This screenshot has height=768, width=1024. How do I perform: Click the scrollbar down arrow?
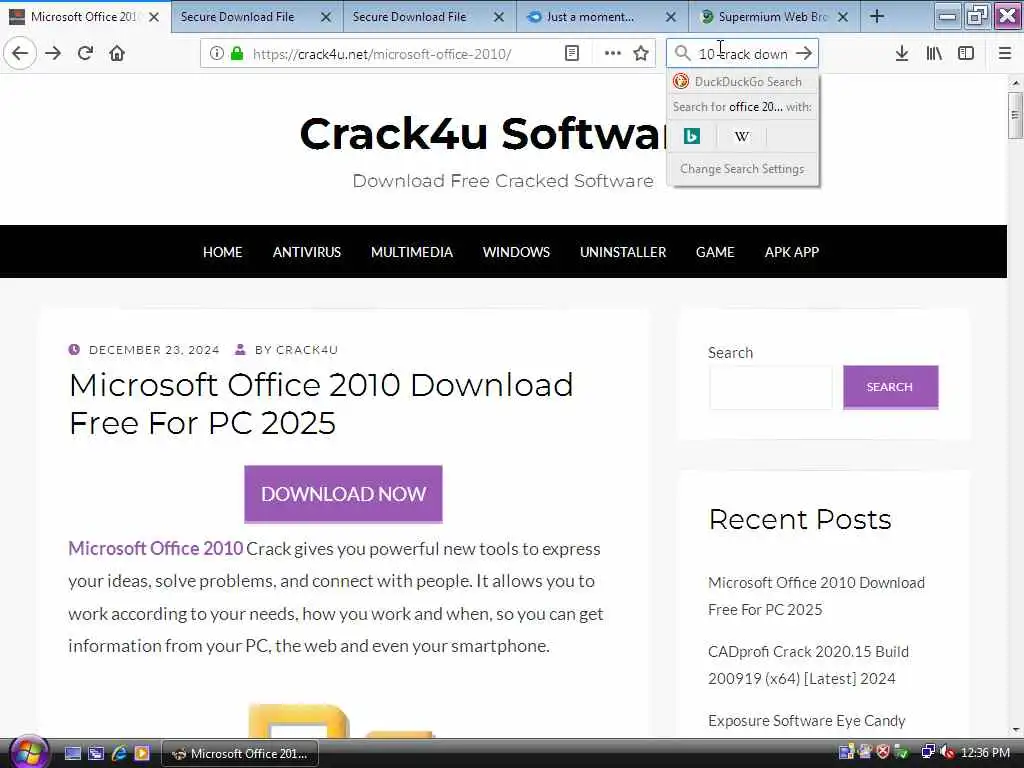[x=1015, y=729]
